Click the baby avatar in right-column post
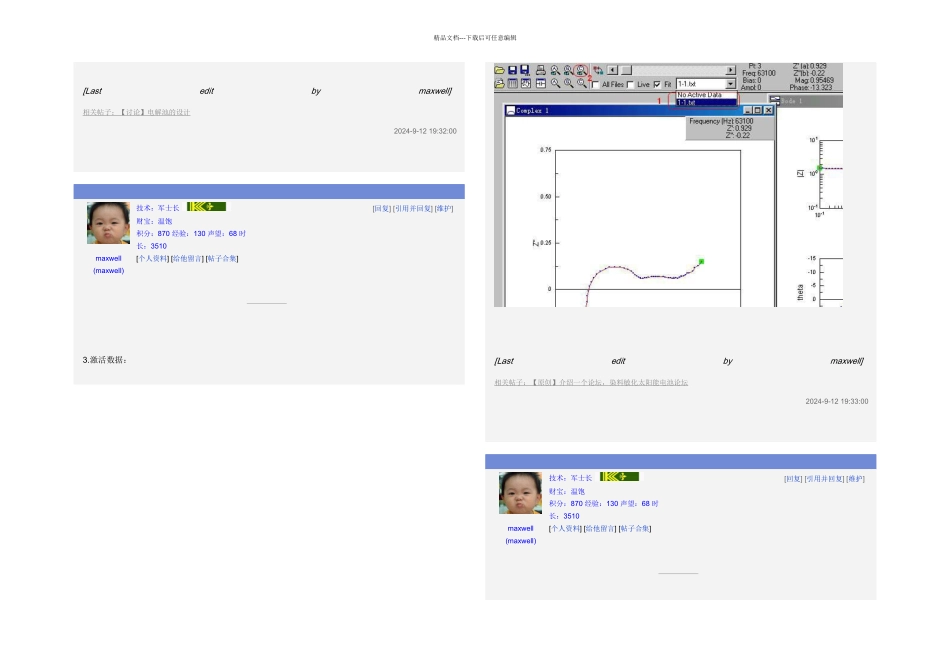 [x=520, y=493]
